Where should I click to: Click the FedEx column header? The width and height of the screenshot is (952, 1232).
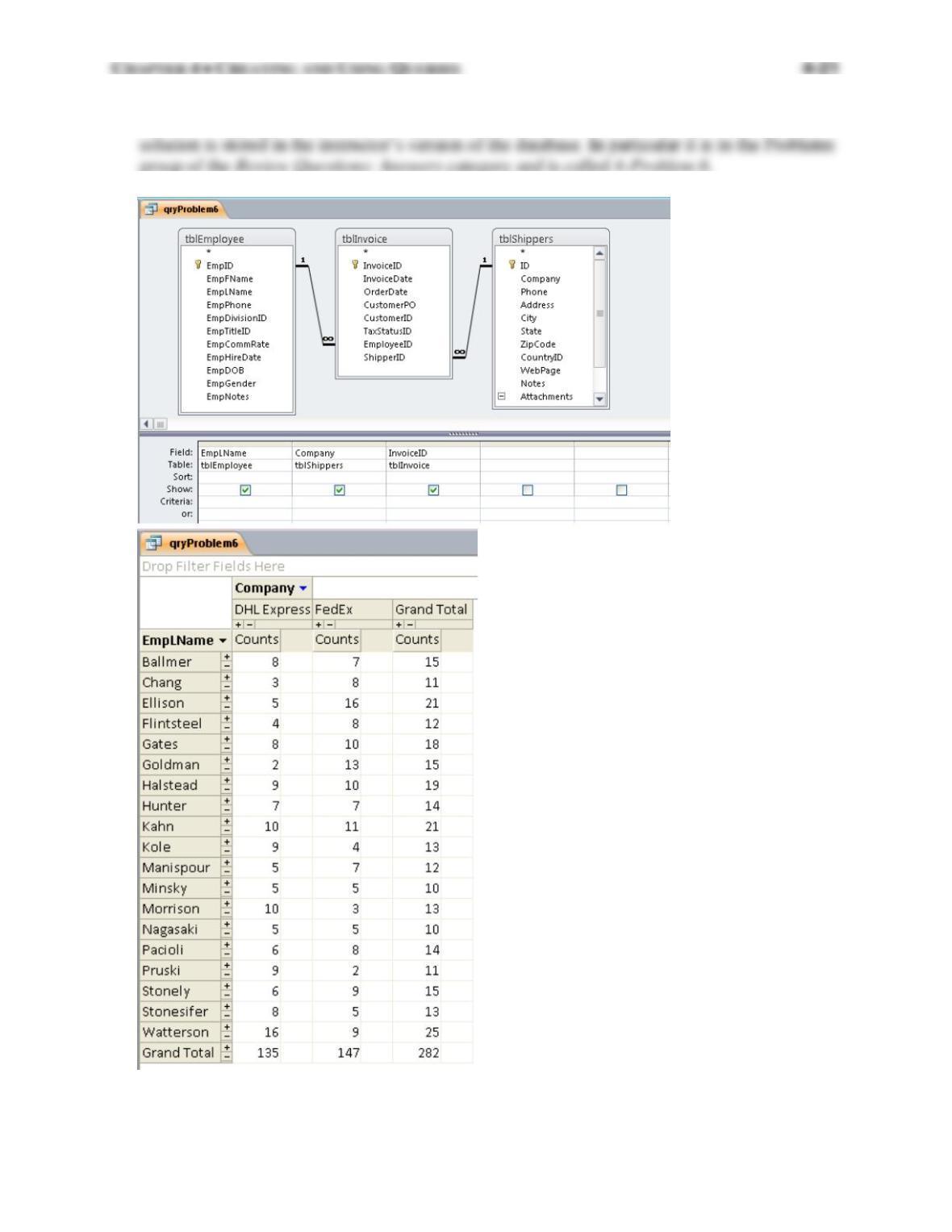(x=353, y=609)
